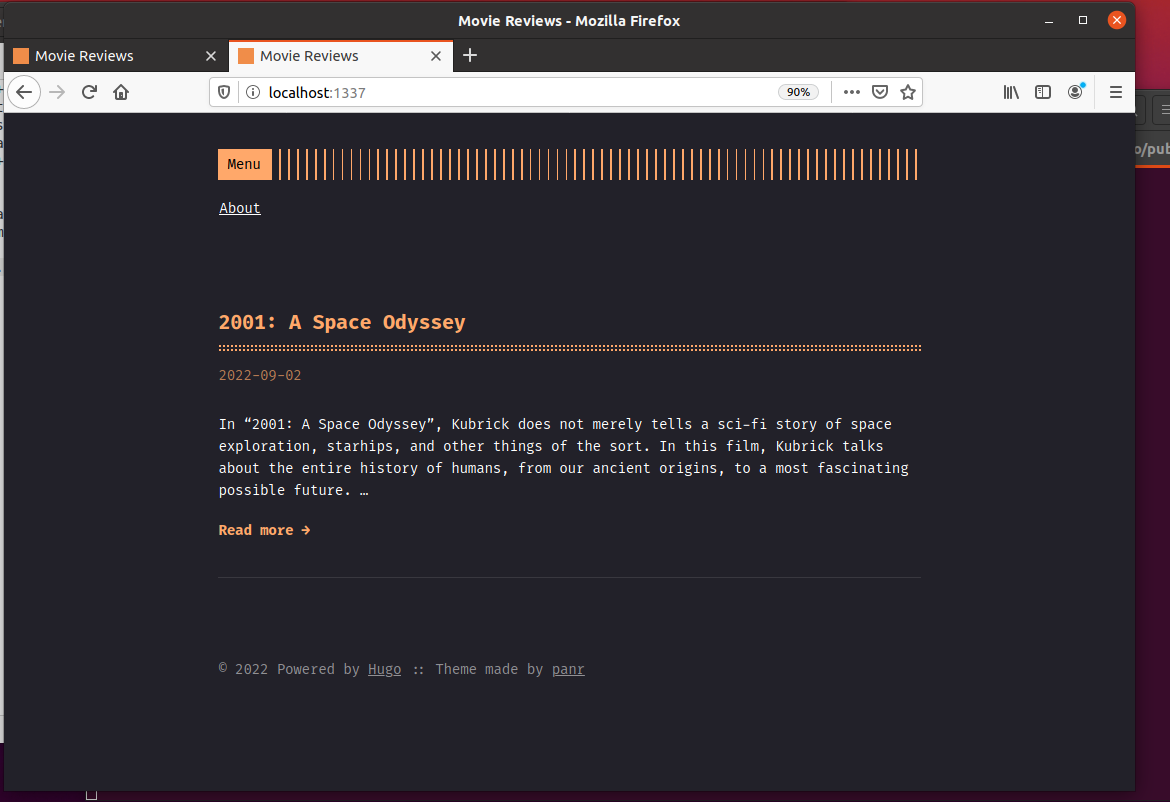Maximize the Firefox window
This screenshot has height=802, width=1170.
pyautogui.click(x=1083, y=20)
